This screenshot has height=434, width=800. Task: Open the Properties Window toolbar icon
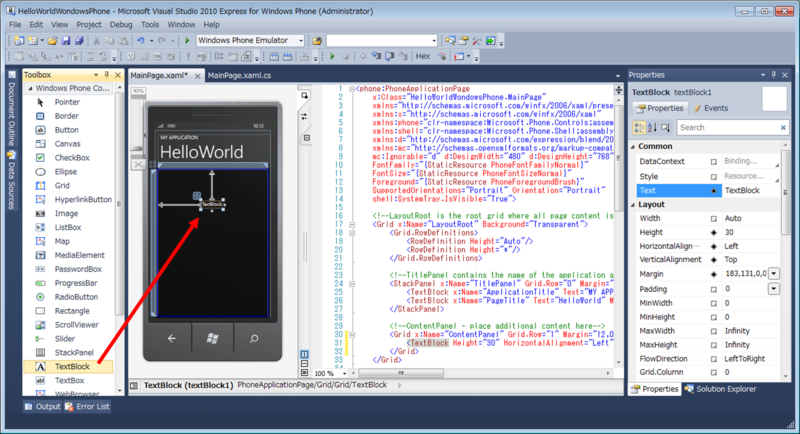(463, 40)
